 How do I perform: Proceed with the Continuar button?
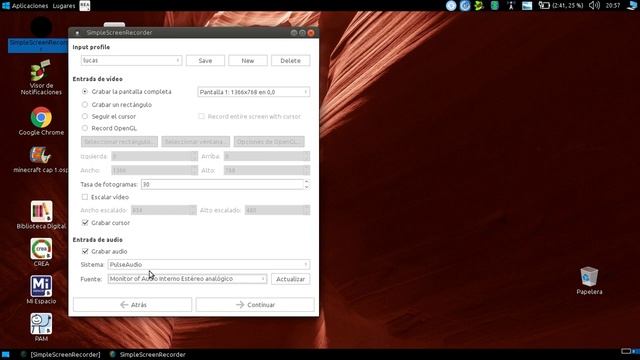(255, 304)
